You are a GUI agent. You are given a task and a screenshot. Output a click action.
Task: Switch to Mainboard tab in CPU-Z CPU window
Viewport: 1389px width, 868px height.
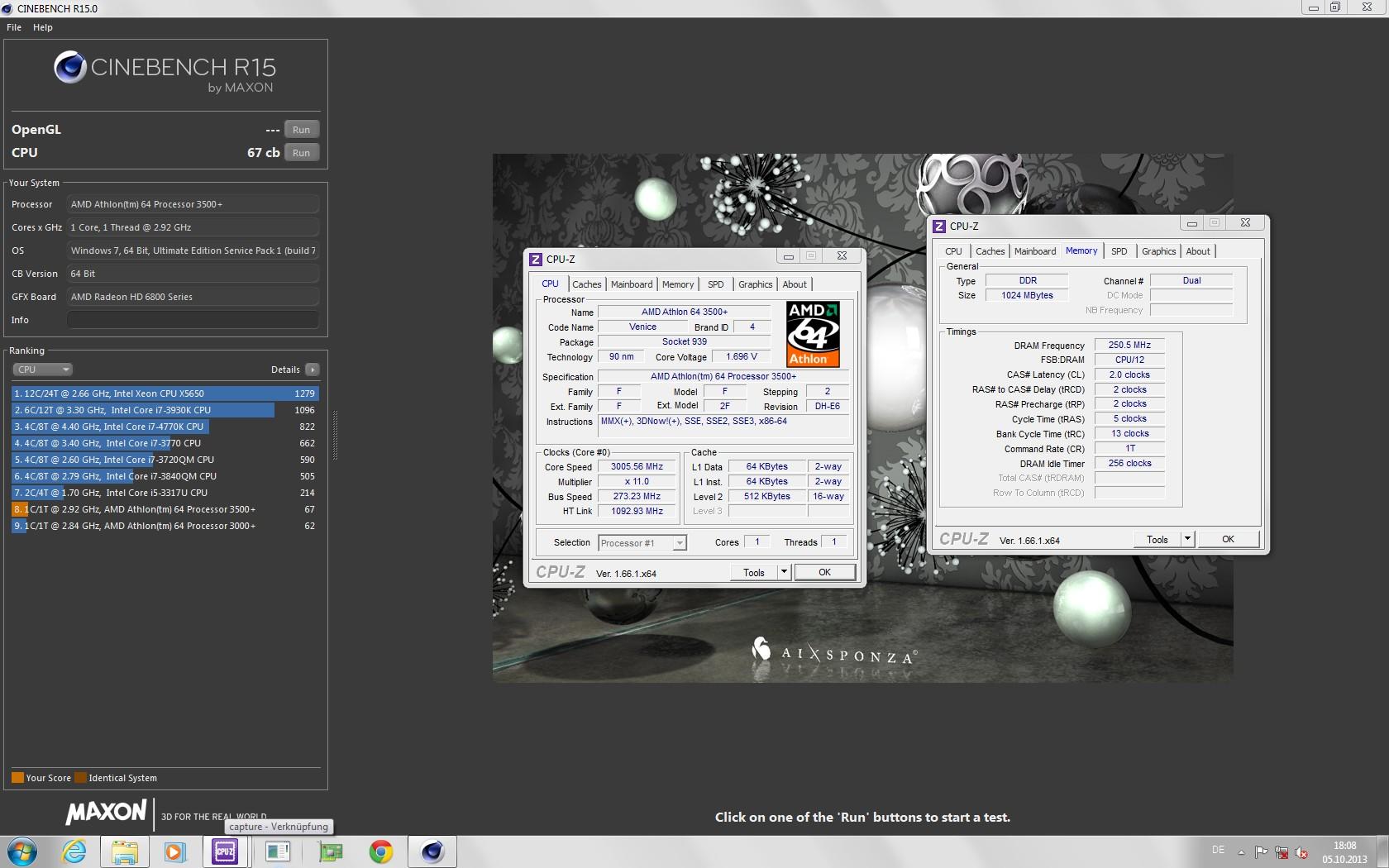pyautogui.click(x=632, y=284)
